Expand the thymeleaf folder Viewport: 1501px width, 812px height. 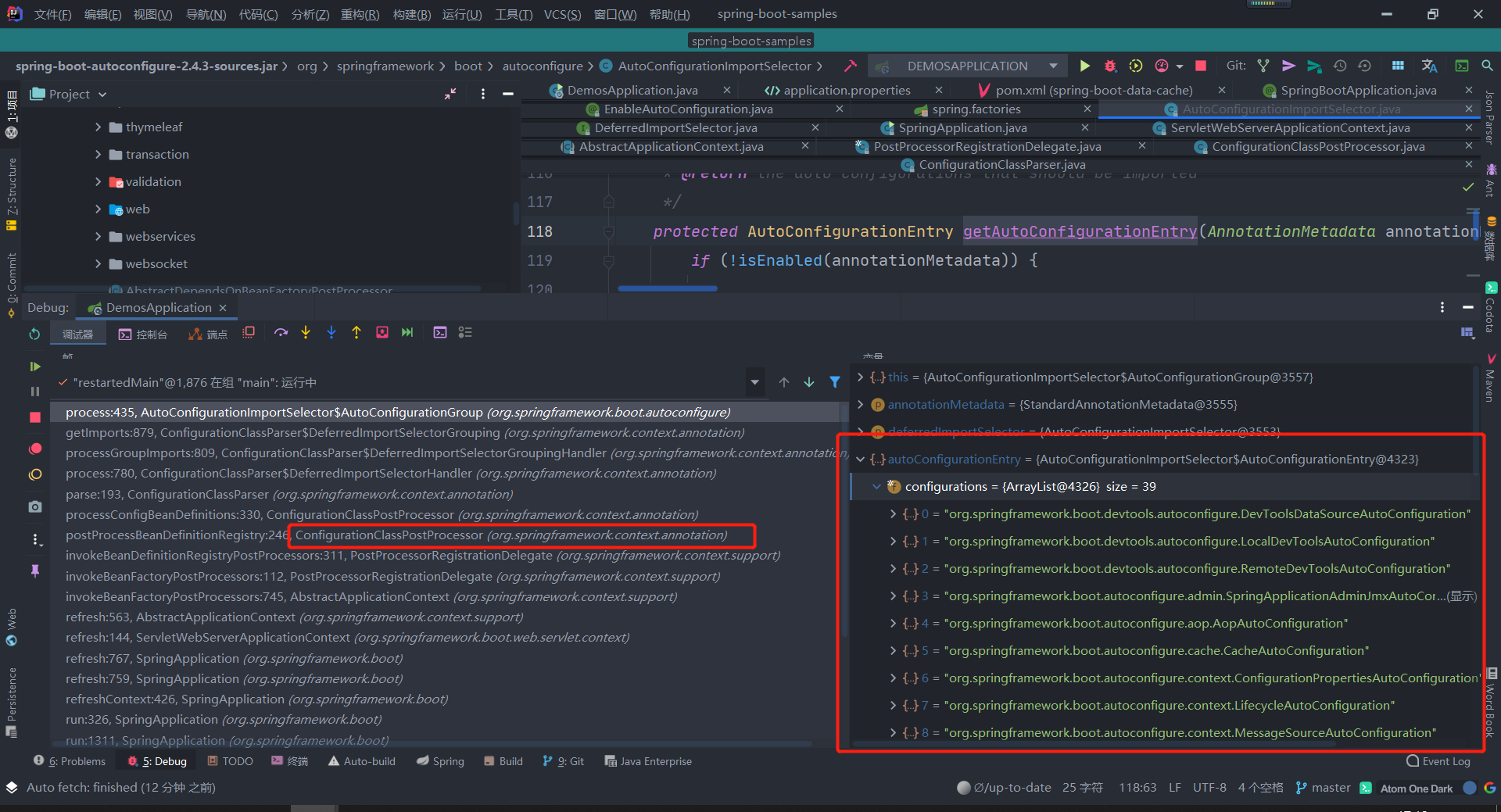coord(99,127)
